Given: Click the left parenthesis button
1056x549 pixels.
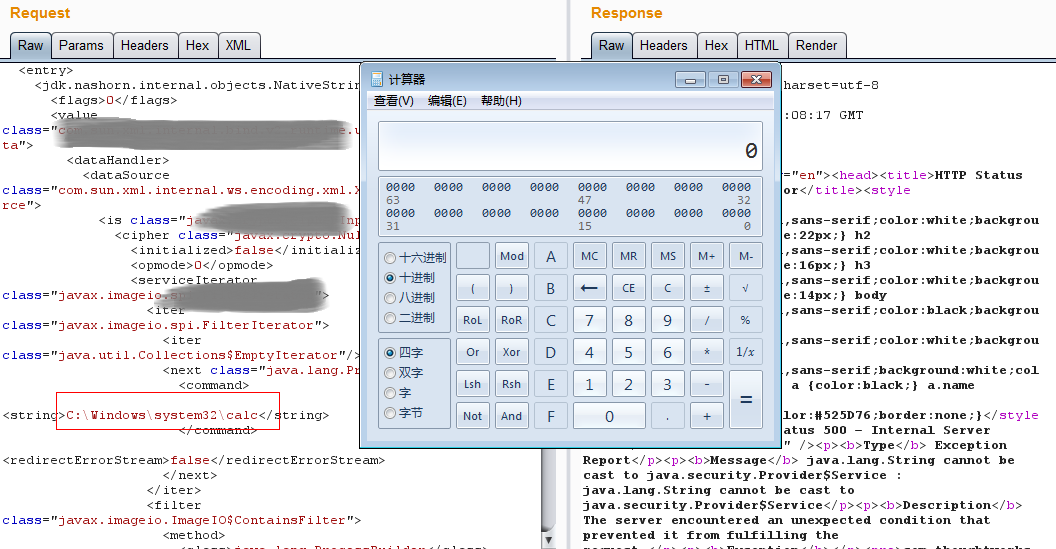Looking at the screenshot, I should point(473,288).
